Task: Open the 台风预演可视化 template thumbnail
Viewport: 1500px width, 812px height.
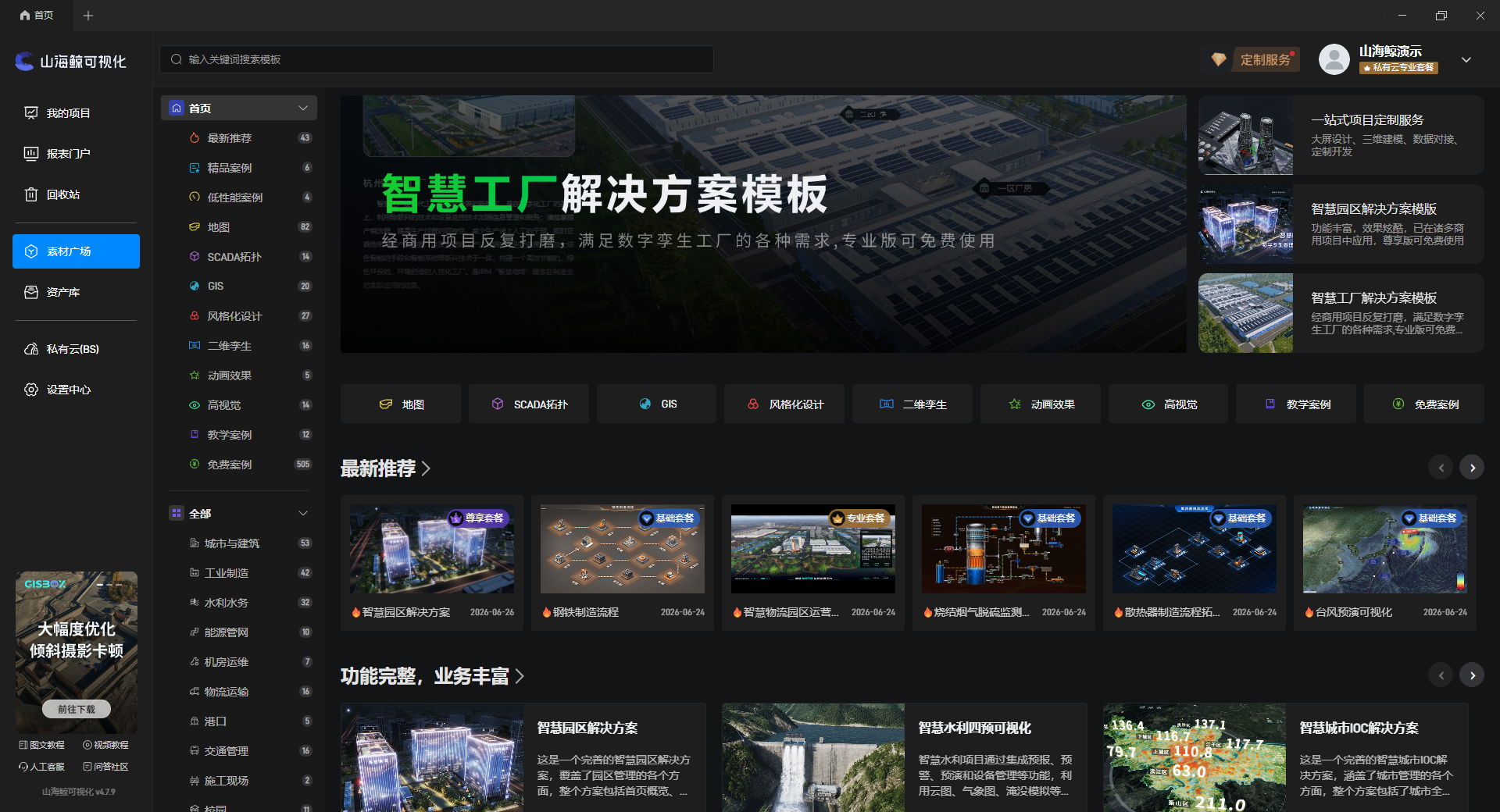Action: click(1384, 549)
